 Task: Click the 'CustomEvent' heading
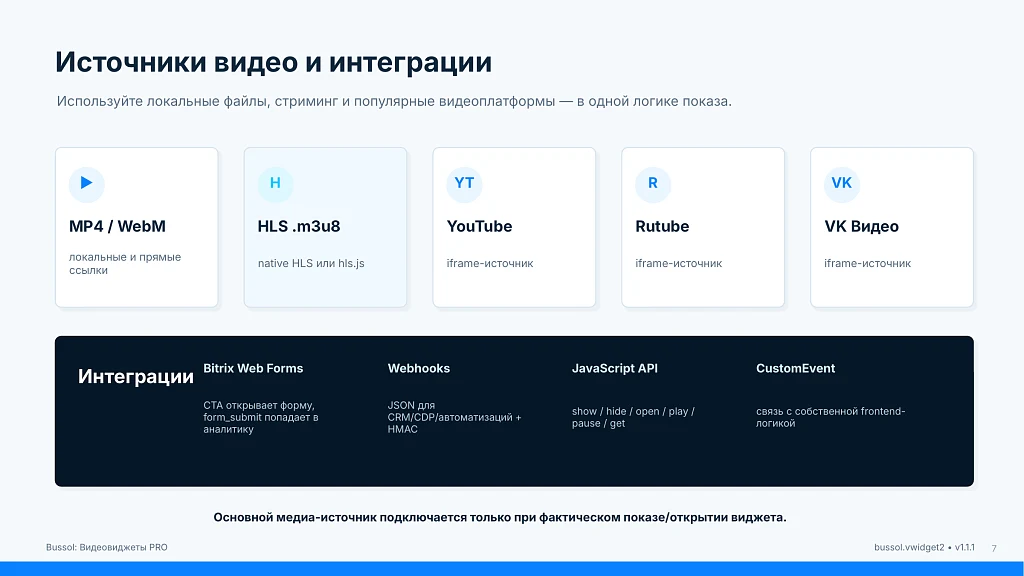(795, 368)
